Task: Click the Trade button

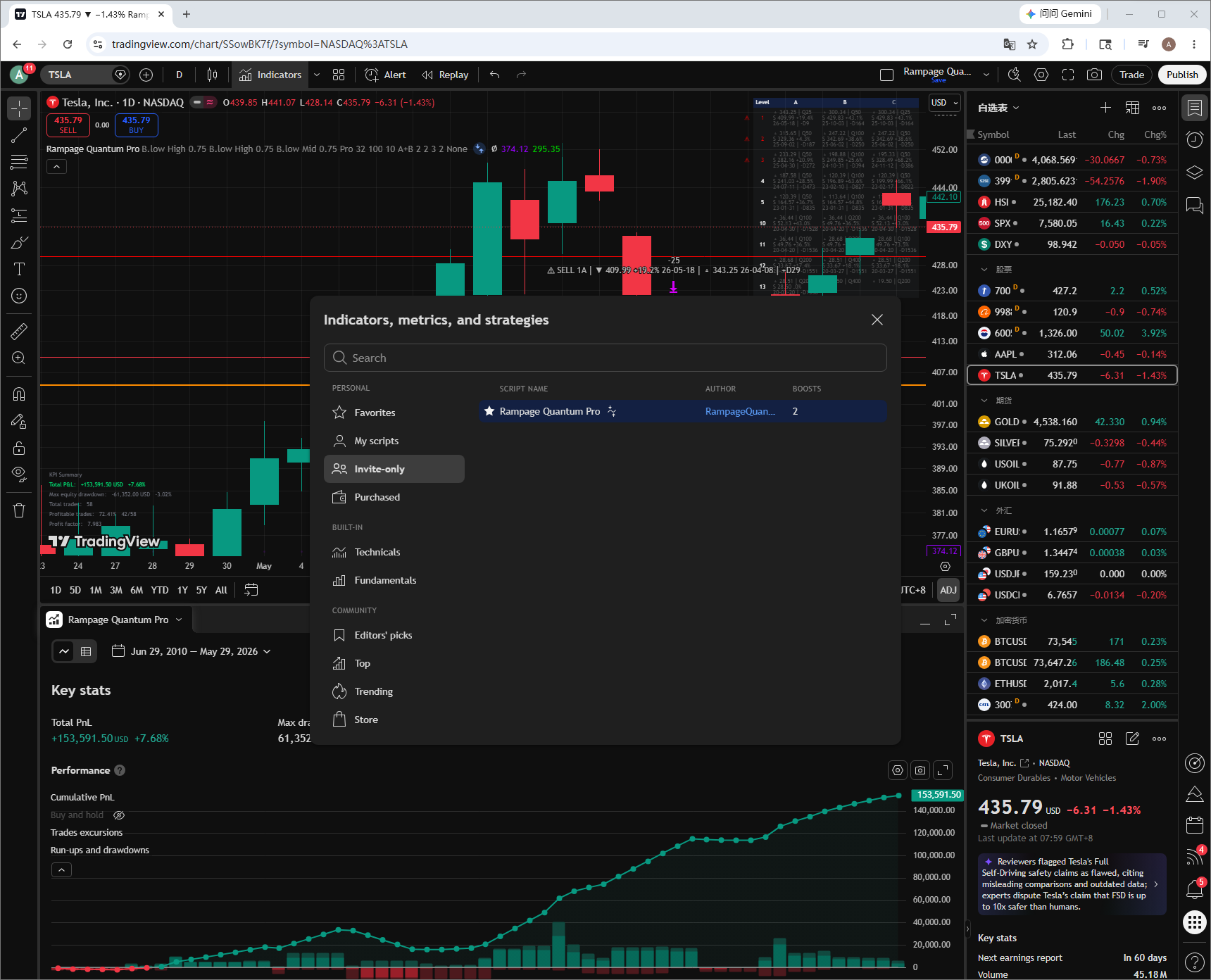Action: [1132, 75]
